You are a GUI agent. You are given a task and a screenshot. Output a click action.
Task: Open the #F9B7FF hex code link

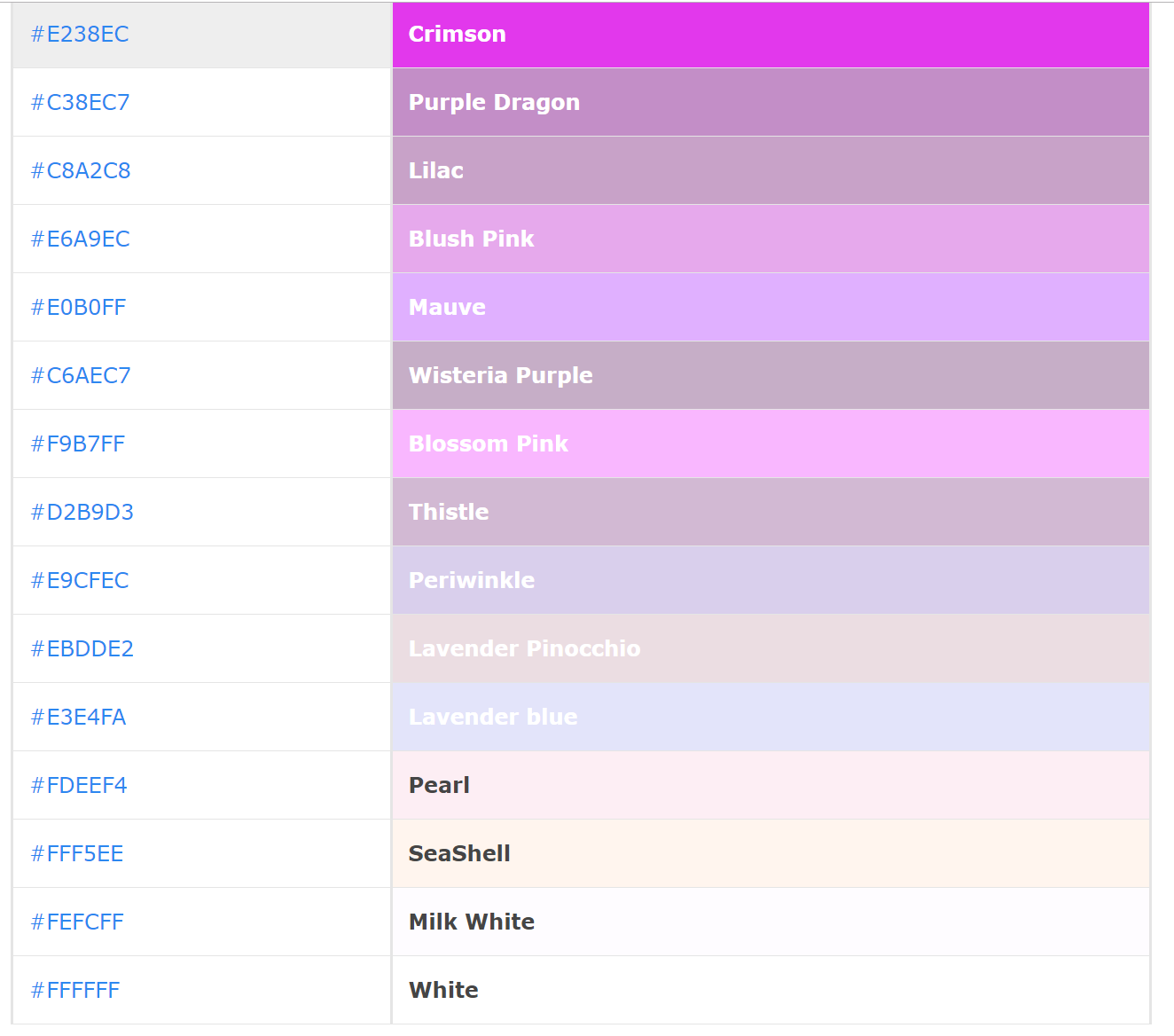pos(78,444)
